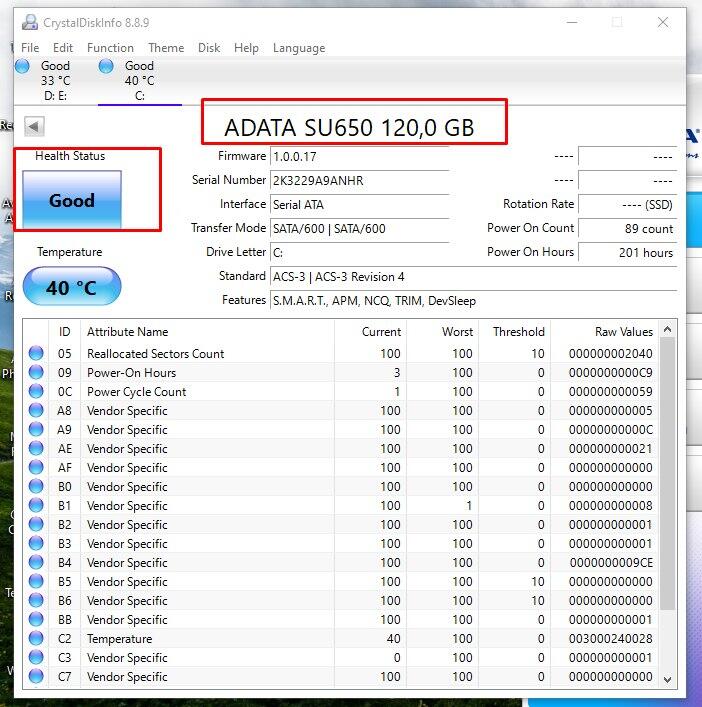
Task: Click status orb of attribute B4 row
Action: click(36, 562)
